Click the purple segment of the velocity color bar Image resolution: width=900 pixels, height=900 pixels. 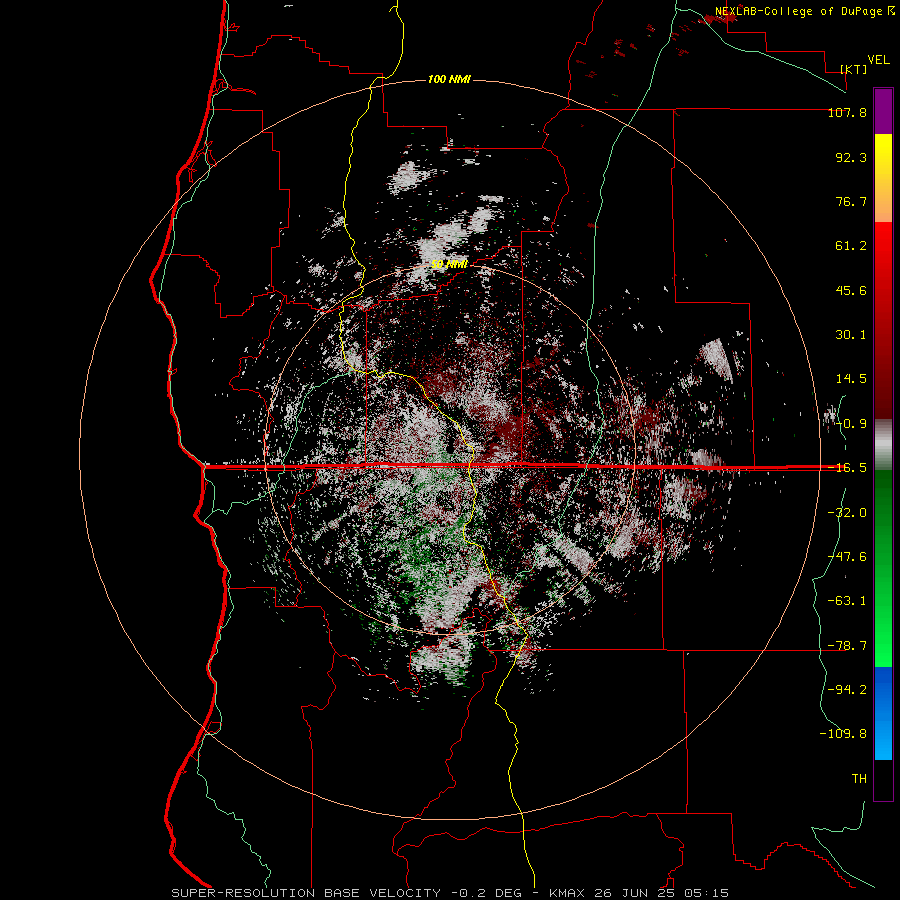883,111
